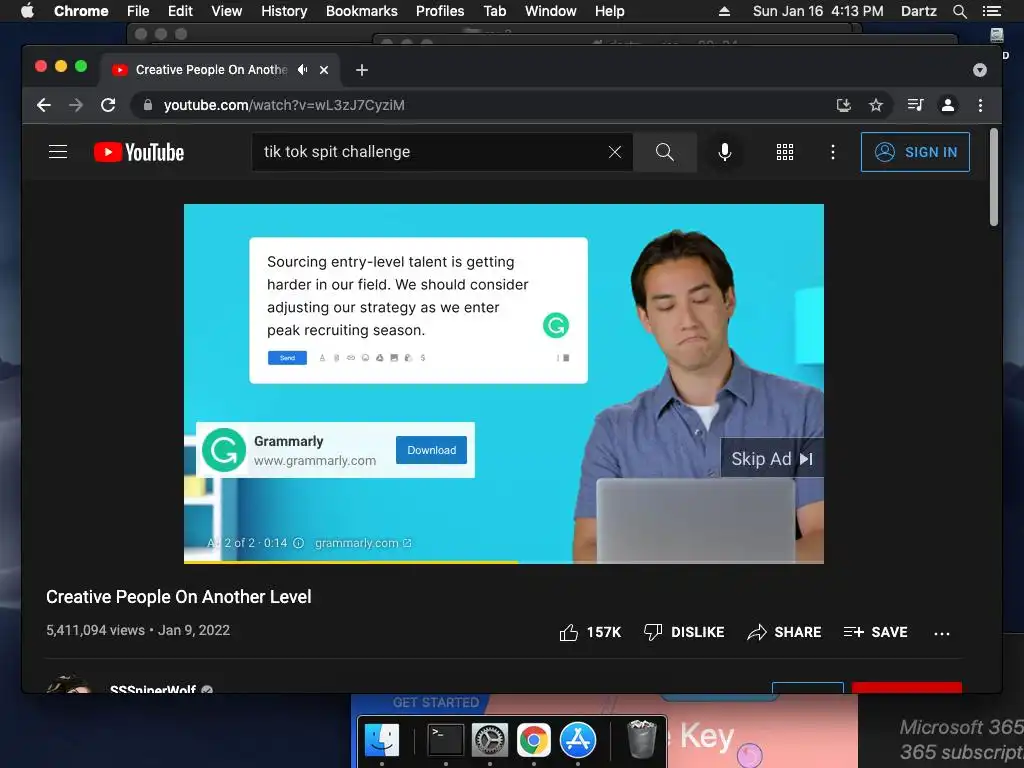Like the video with 157K thumbs up
This screenshot has width=1024, height=768.
point(590,632)
